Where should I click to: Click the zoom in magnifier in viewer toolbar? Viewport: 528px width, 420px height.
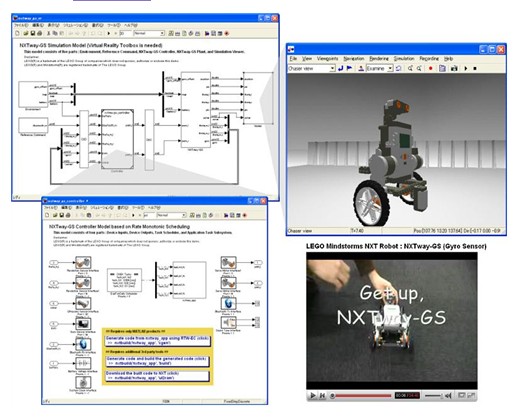click(x=410, y=68)
